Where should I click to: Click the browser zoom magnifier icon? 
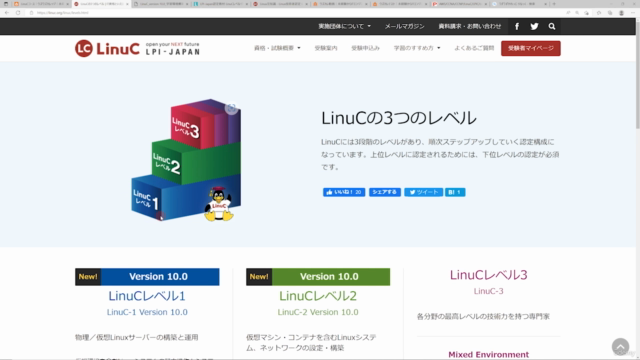577,13
